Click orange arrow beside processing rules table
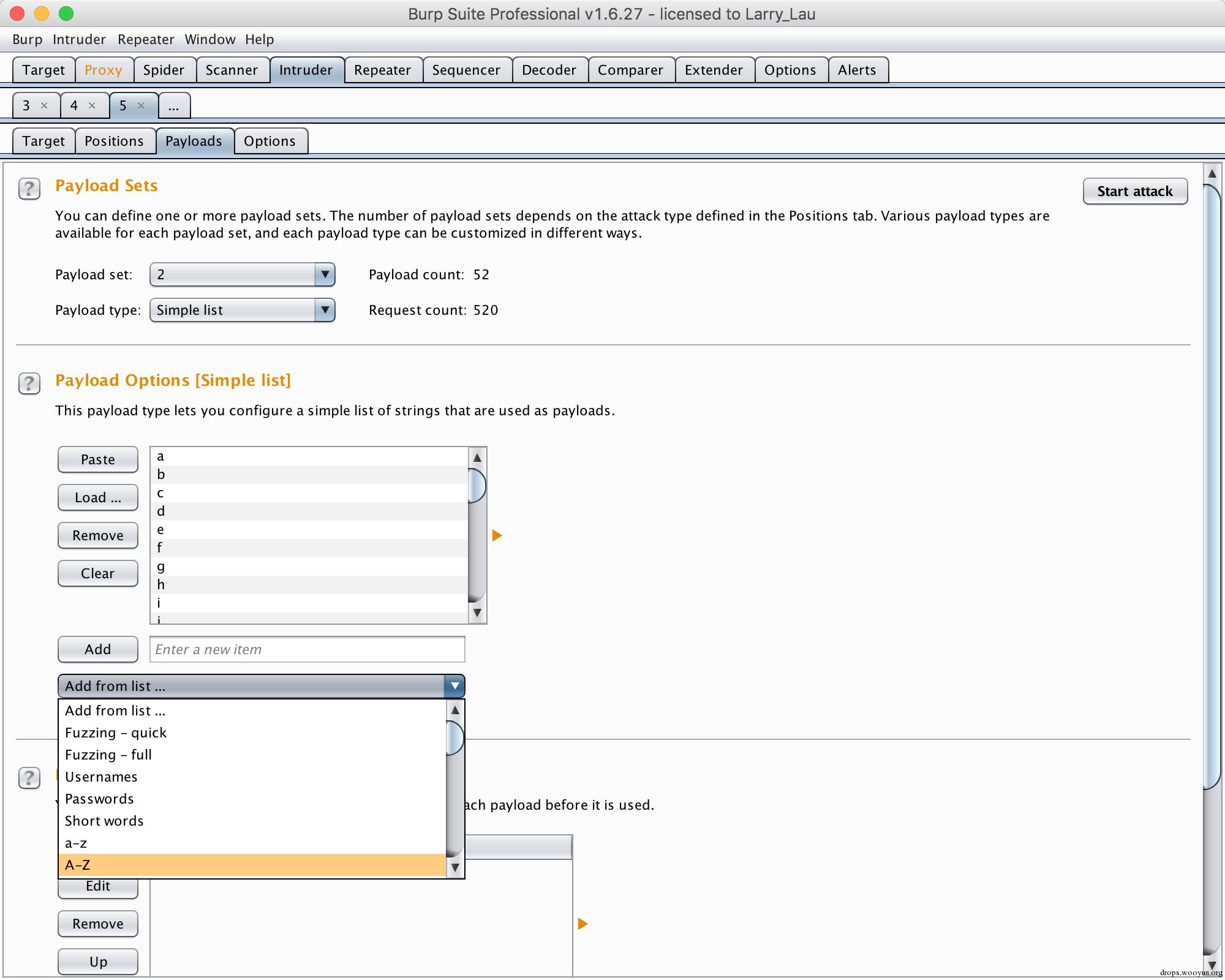The height and width of the screenshot is (980, 1225). [x=582, y=924]
